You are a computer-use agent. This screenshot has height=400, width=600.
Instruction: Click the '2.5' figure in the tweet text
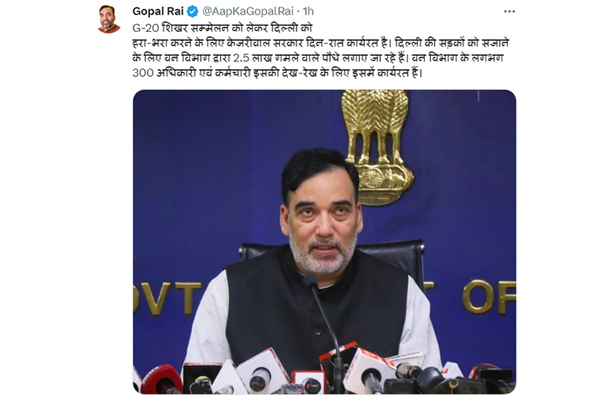click(241, 58)
